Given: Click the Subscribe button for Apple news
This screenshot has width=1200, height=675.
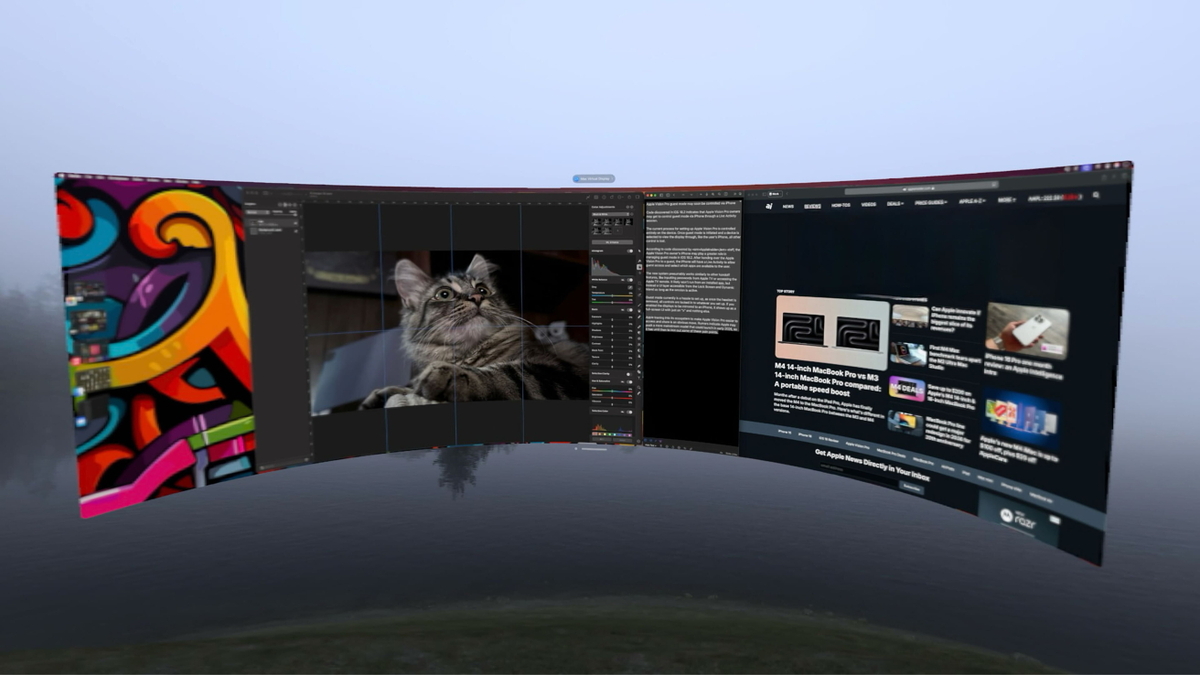Looking at the screenshot, I should pos(912,487).
